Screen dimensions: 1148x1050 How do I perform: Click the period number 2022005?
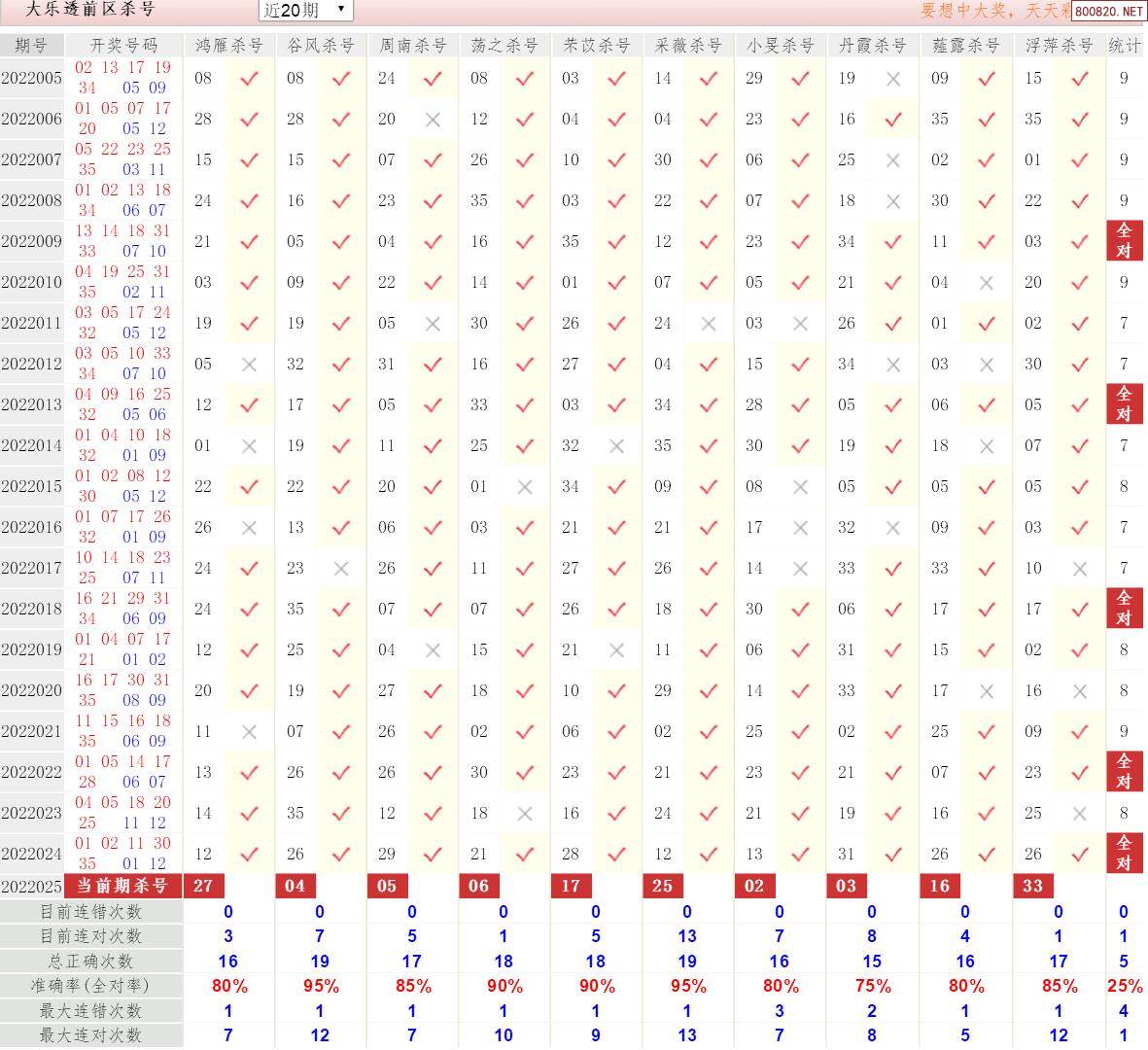pos(31,78)
